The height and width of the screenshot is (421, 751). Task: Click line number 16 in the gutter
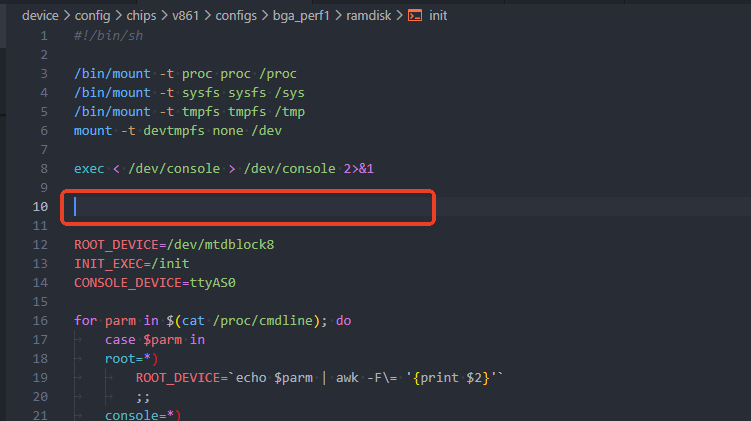pyautogui.click(x=40, y=320)
